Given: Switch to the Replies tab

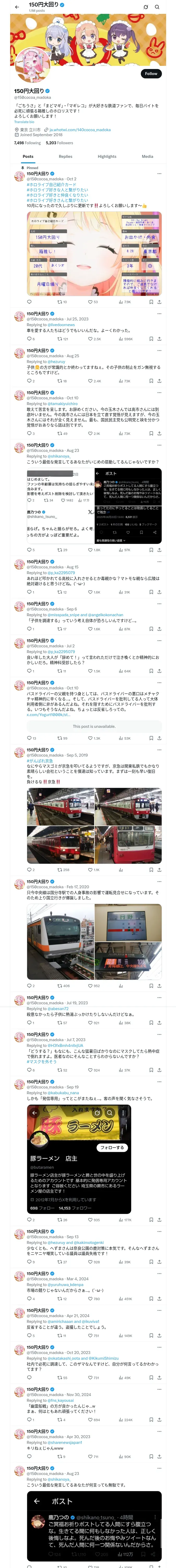Looking at the screenshot, I should click(65, 157).
